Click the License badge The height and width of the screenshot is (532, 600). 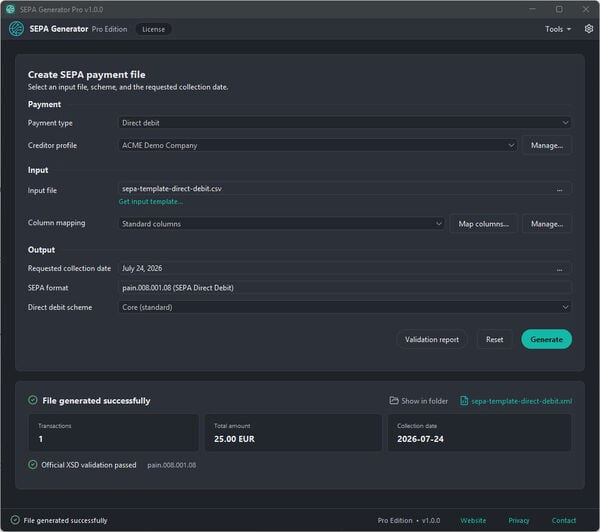(153, 29)
